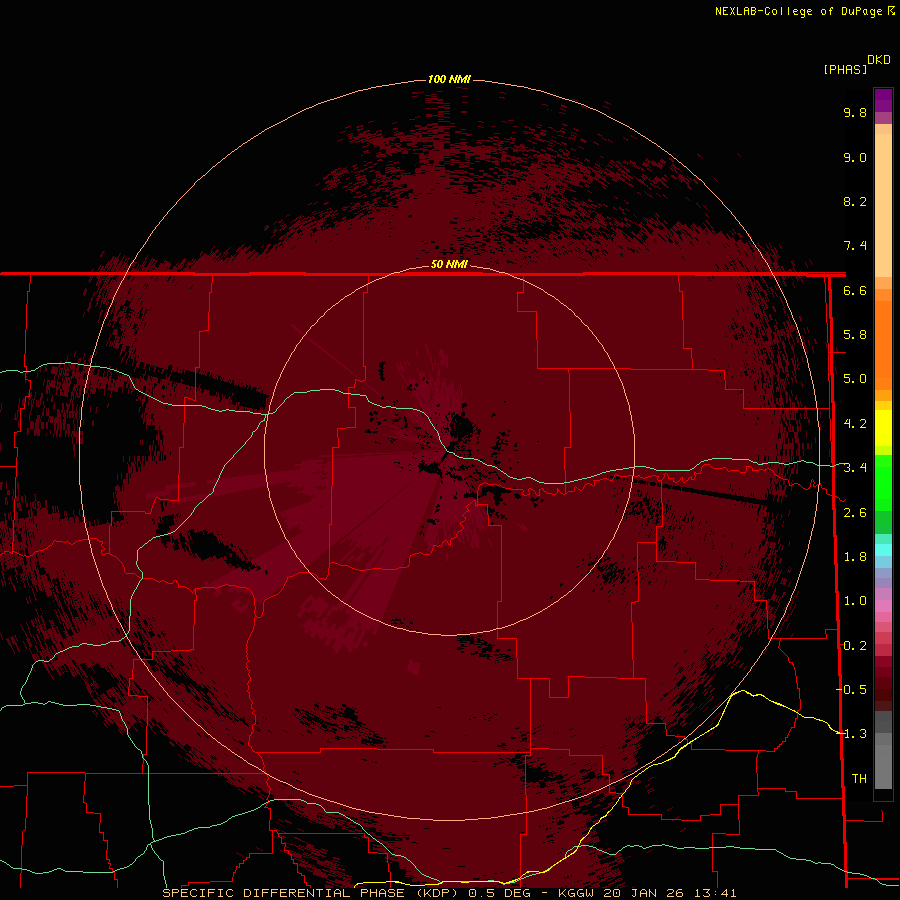Select the 5.0 legend value
Image resolution: width=900 pixels, height=900 pixels.
coord(855,379)
